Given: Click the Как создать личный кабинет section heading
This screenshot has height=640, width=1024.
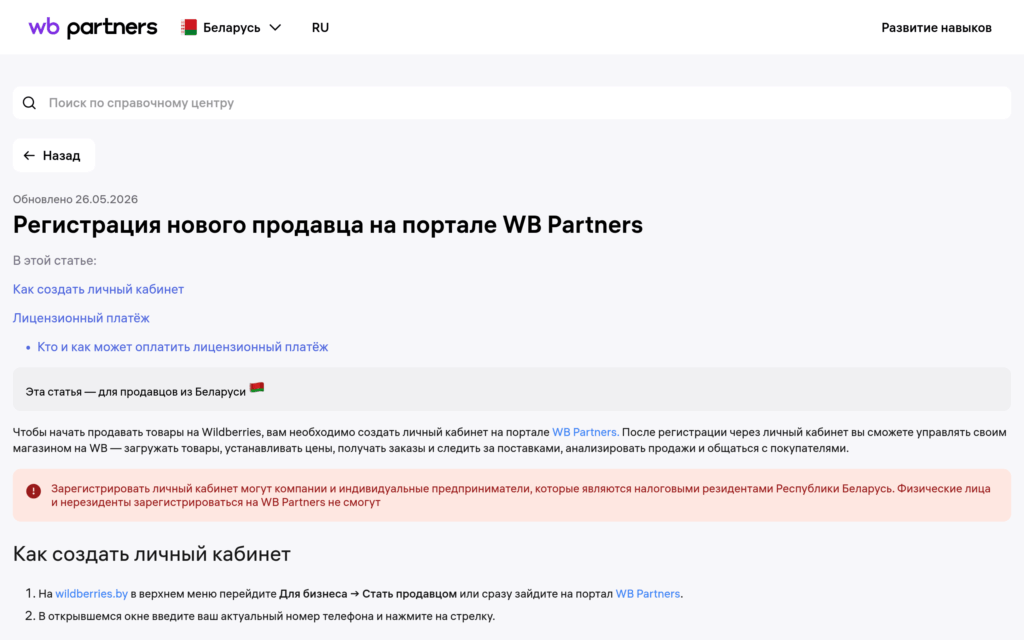Looking at the screenshot, I should click(x=152, y=554).
